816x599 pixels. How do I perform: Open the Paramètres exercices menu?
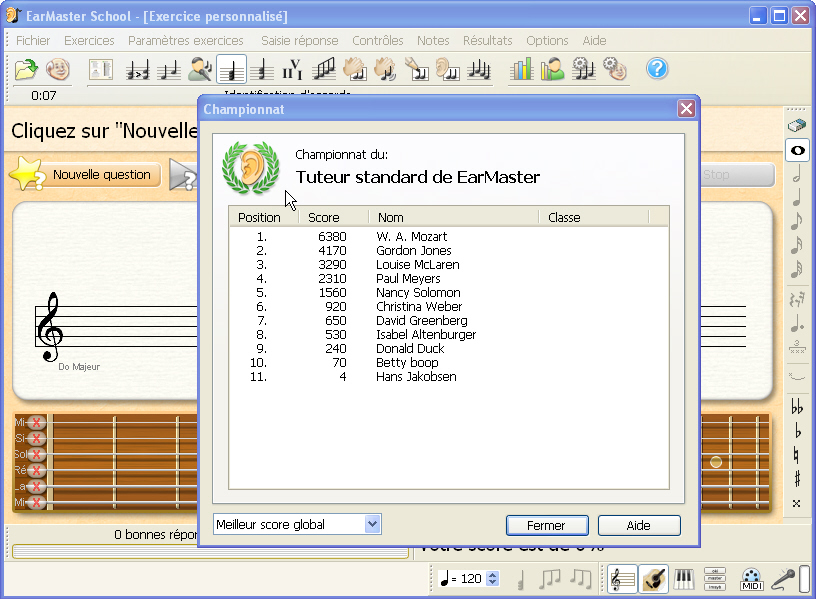click(x=186, y=41)
